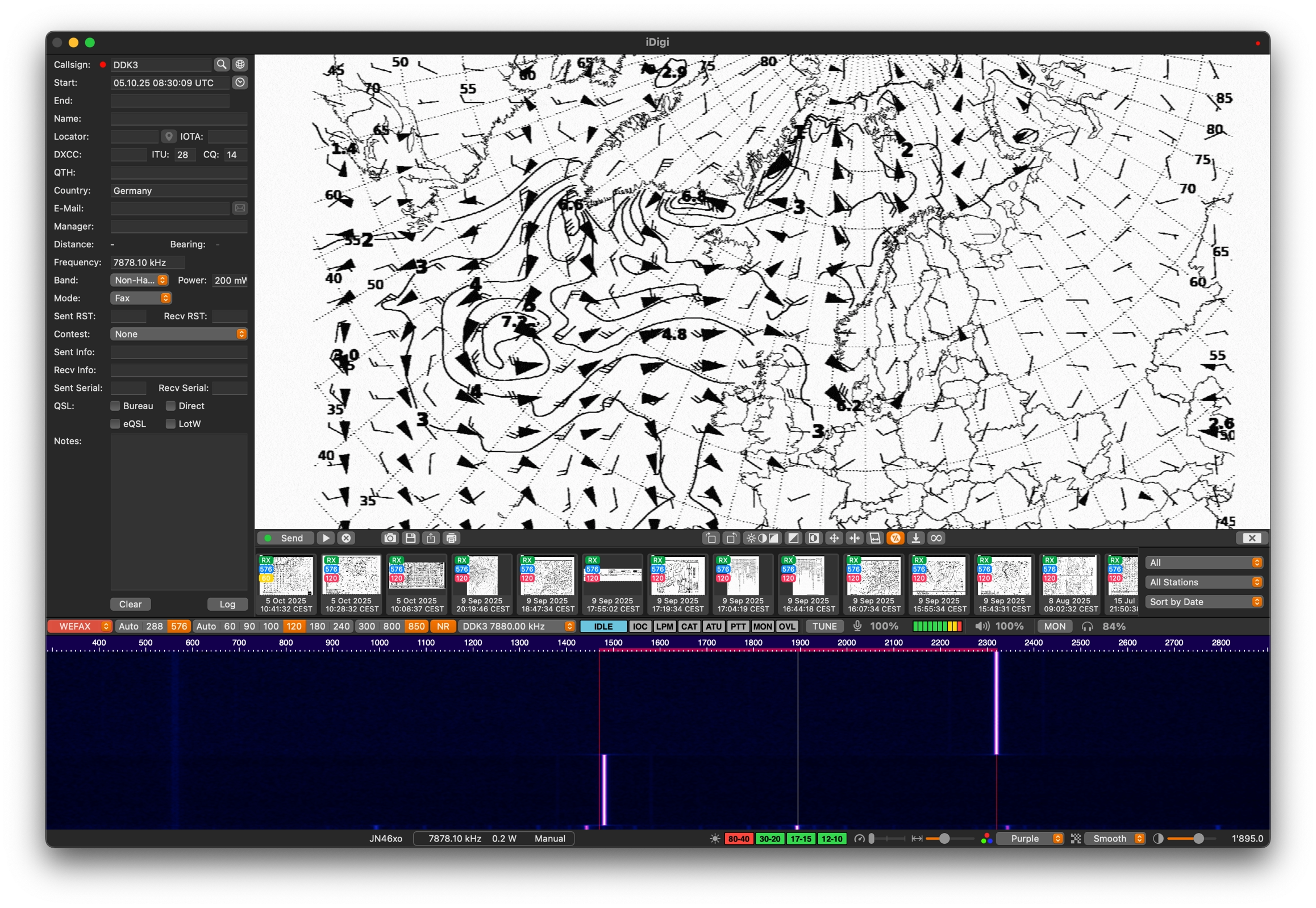Click the E-Mail envelope icon
The height and width of the screenshot is (908, 1316).
[240, 208]
